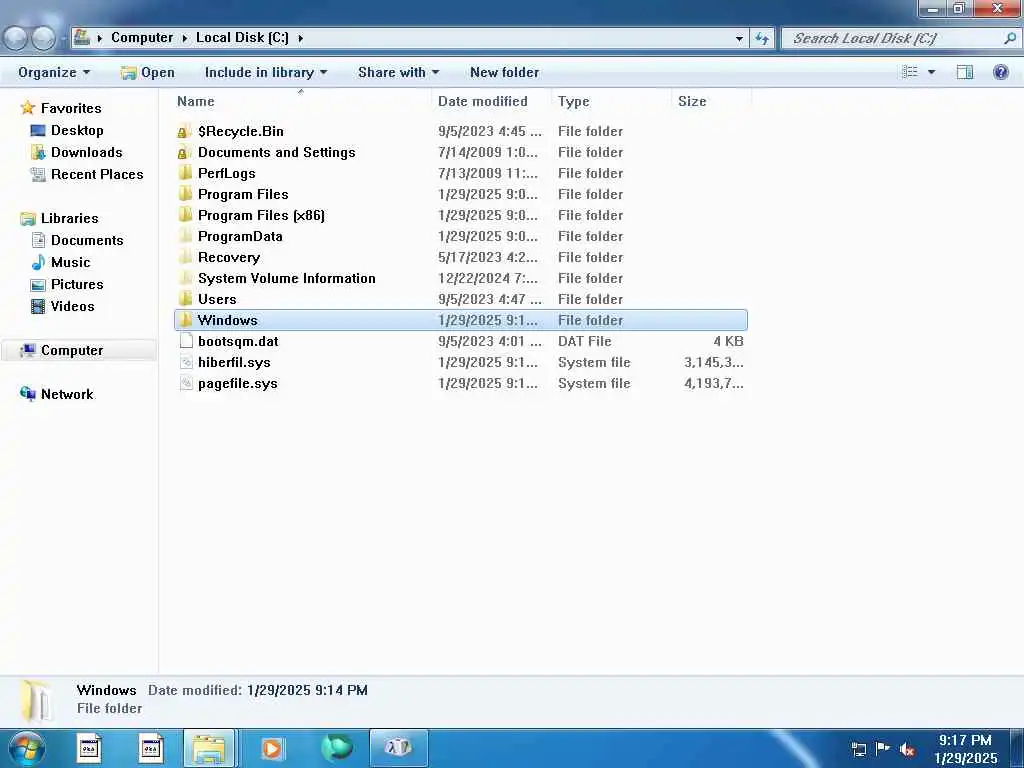Viewport: 1024px width, 768px height.
Task: Click Computer in the address breadcrumb
Action: click(142, 38)
